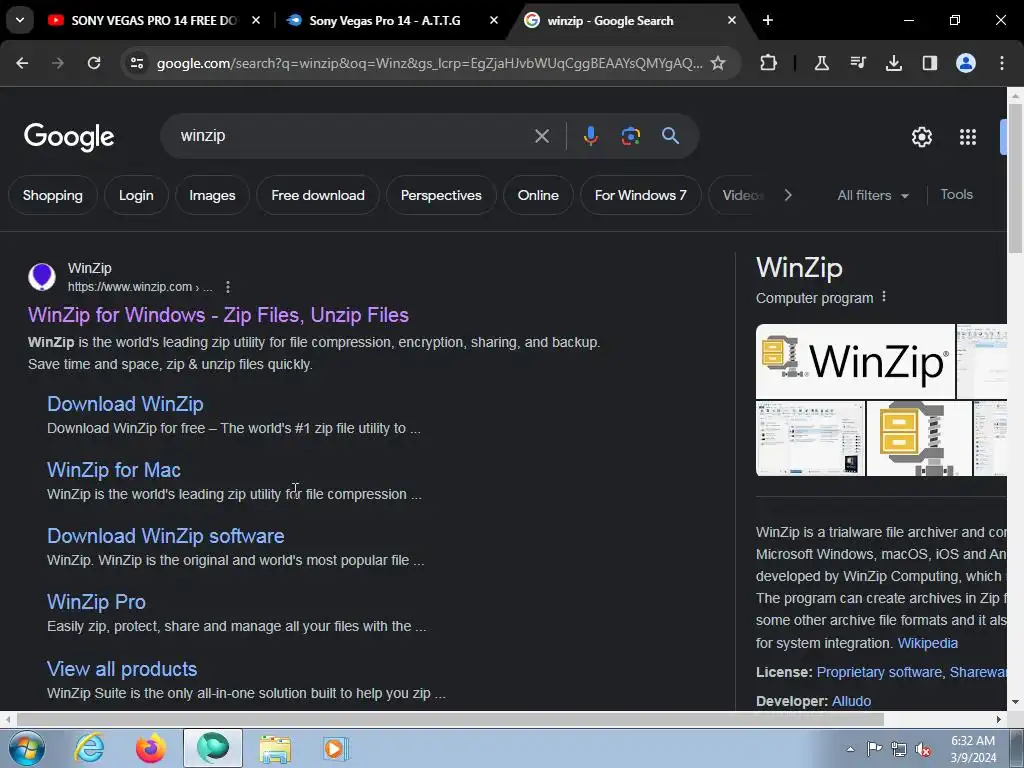Start voice search with microphone icon
1024x768 pixels.
tap(590, 136)
